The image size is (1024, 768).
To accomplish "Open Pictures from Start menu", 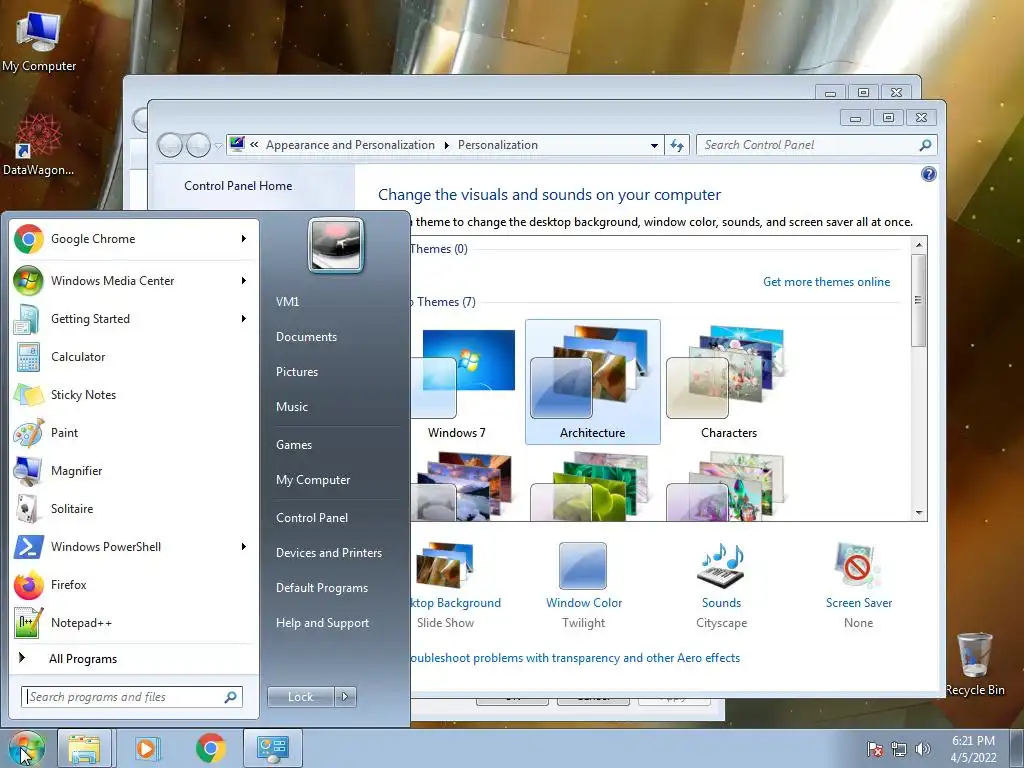I will [297, 372].
